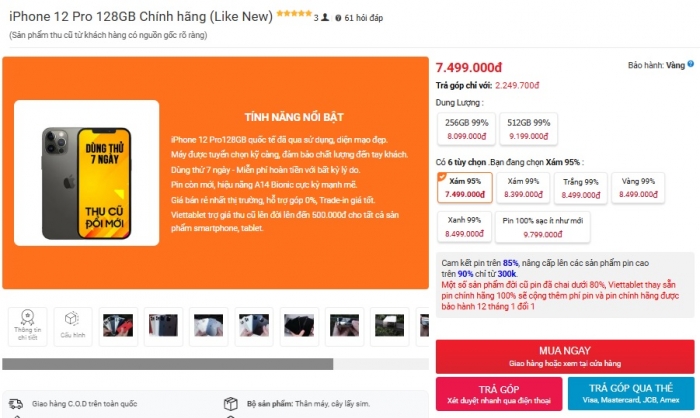Click the question icon before 61 hỏi đáp
This screenshot has width=700, height=418.
tap(338, 18)
